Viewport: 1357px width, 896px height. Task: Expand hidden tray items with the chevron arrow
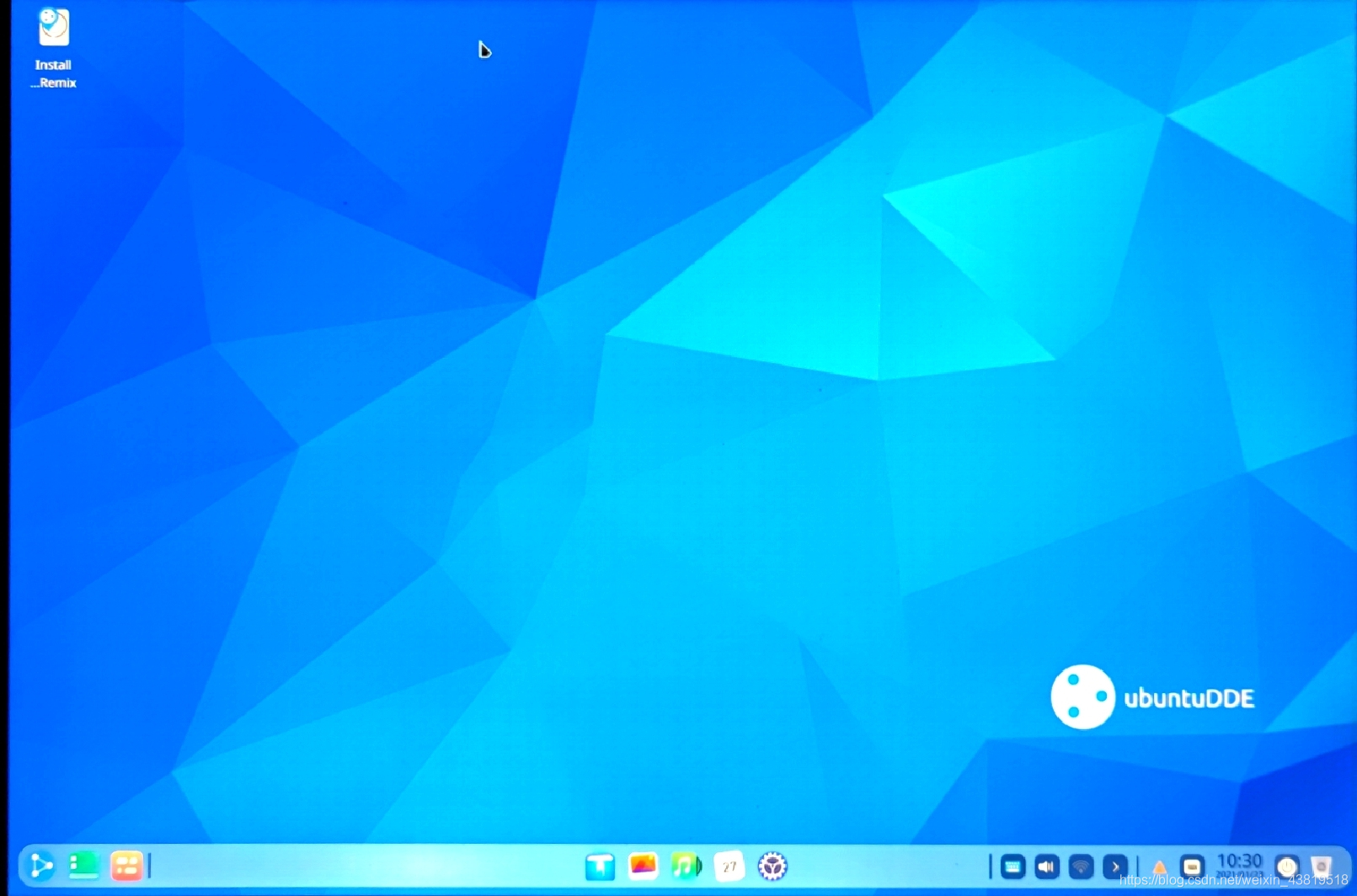[x=1114, y=867]
